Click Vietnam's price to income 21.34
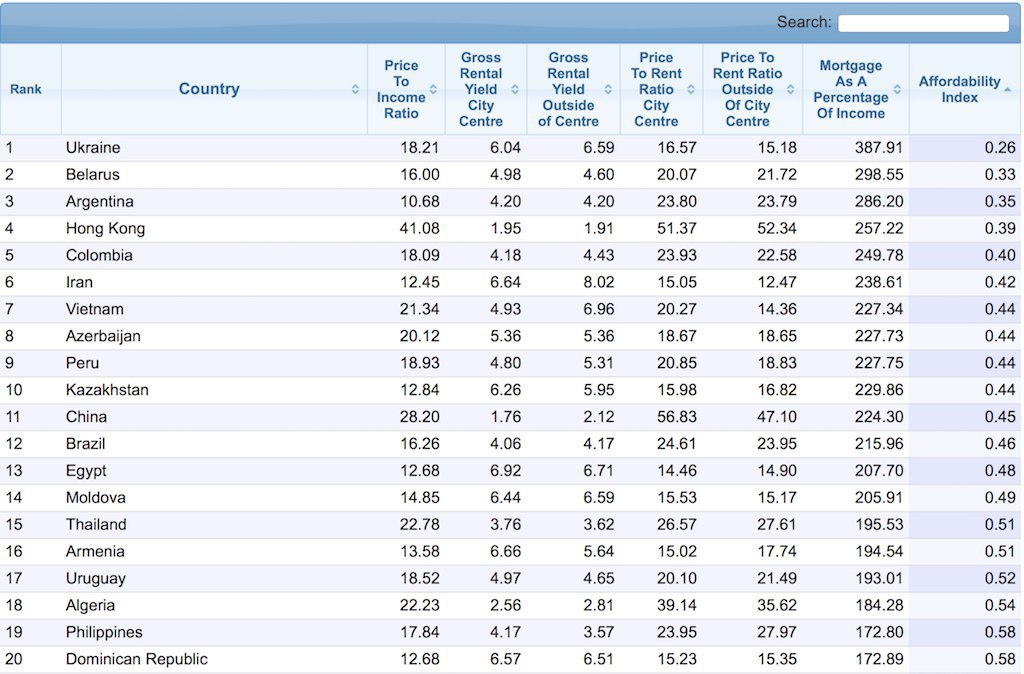Image resolution: width=1024 pixels, height=674 pixels. click(x=419, y=309)
